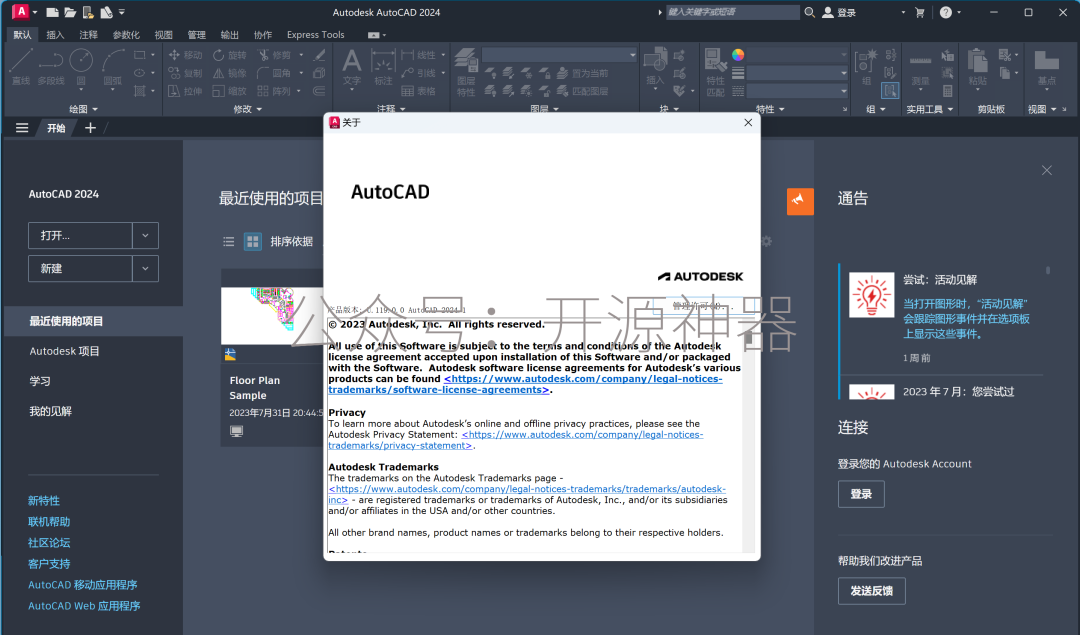Open the Floor Plan Sample thumbnail
This screenshot has height=635, width=1080.
click(x=272, y=316)
